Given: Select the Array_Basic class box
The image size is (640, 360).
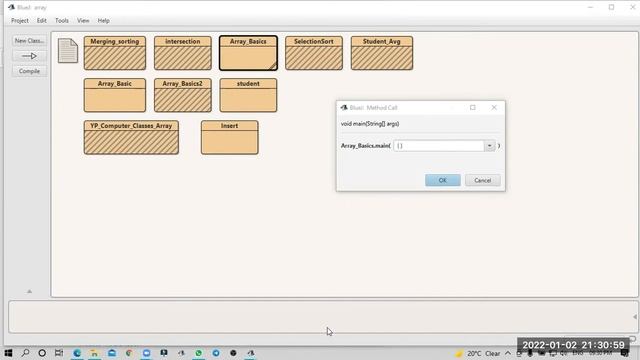Looking at the screenshot, I should click(x=115, y=95).
